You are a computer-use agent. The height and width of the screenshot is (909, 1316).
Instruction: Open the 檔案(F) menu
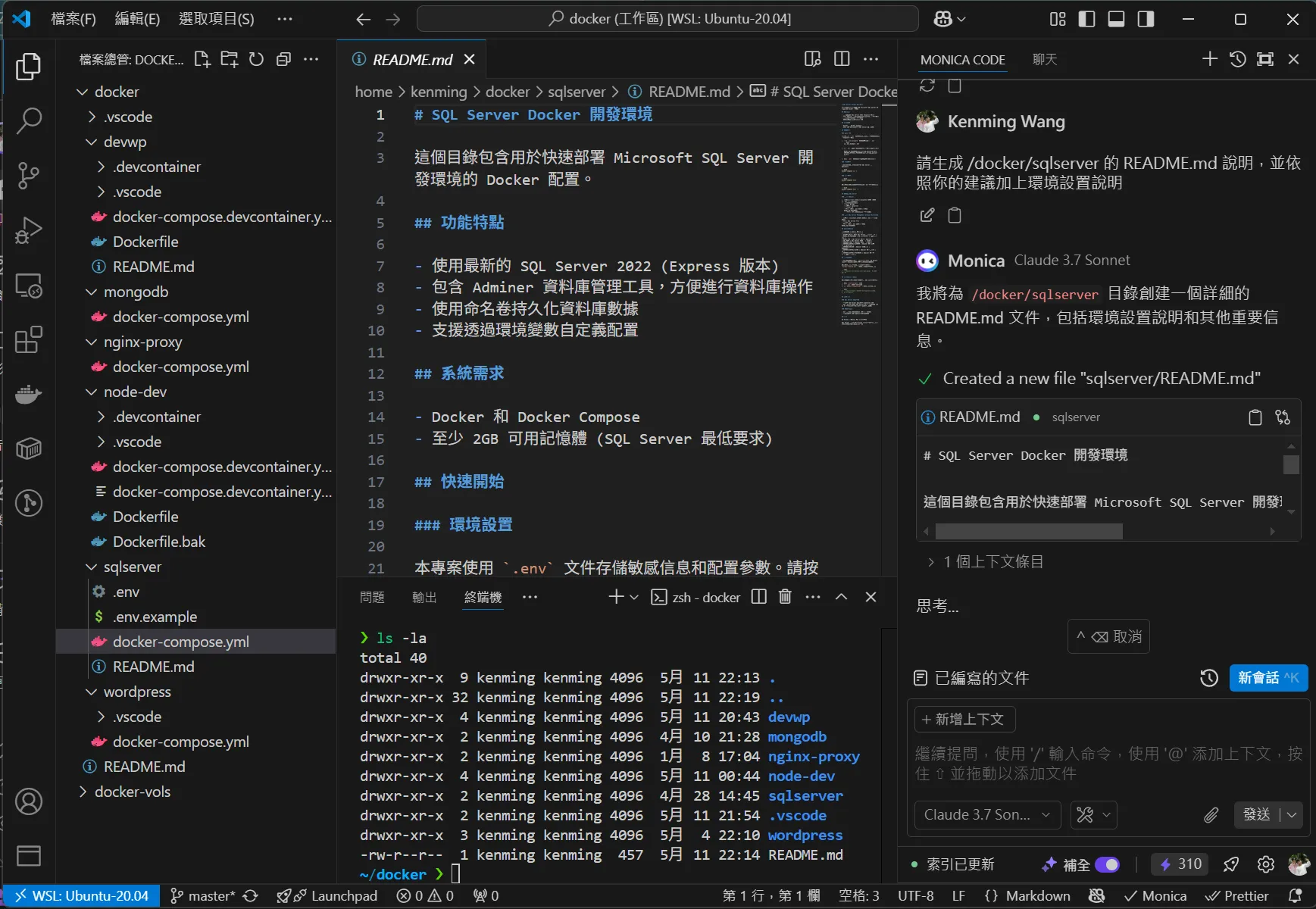pos(73,19)
